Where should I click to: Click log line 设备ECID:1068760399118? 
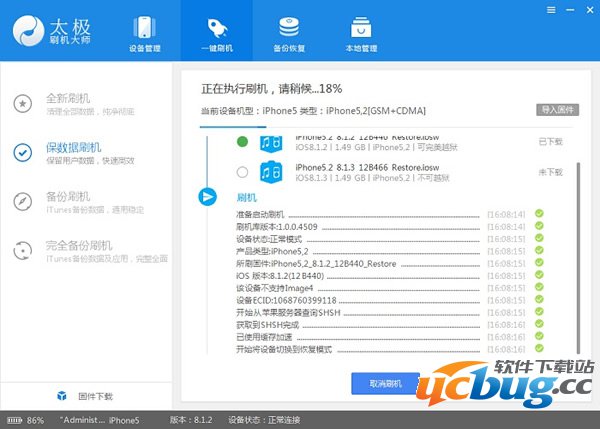click(x=286, y=300)
